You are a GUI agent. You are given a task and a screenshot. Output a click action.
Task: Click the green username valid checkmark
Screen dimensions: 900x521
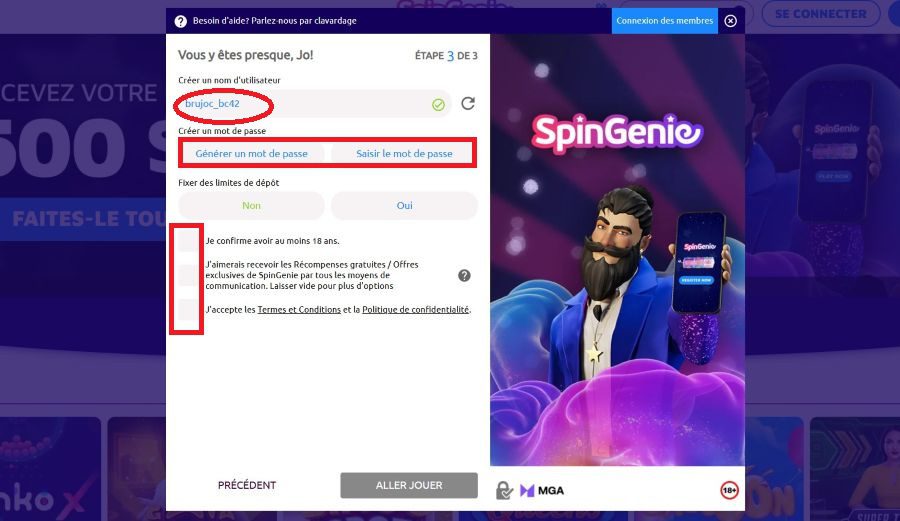point(438,104)
